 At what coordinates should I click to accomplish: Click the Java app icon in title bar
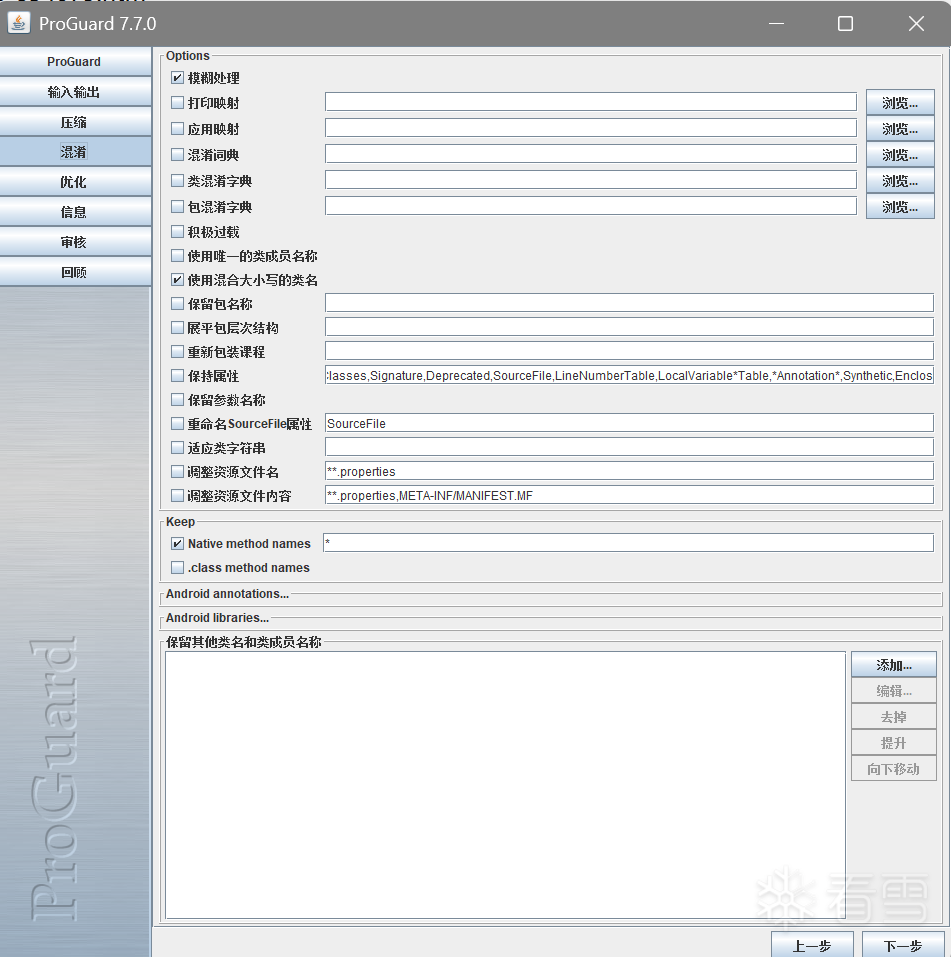18,23
